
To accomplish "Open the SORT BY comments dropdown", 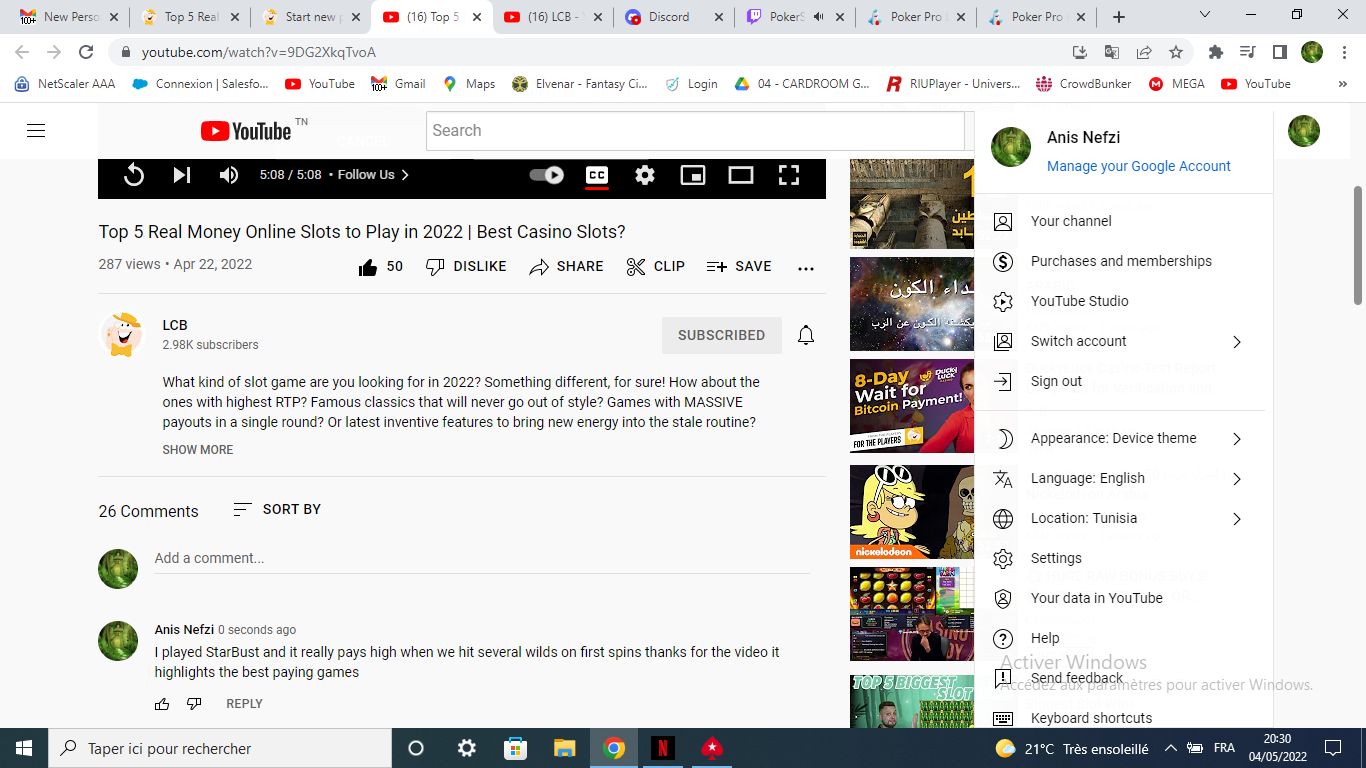I will coord(277,509).
